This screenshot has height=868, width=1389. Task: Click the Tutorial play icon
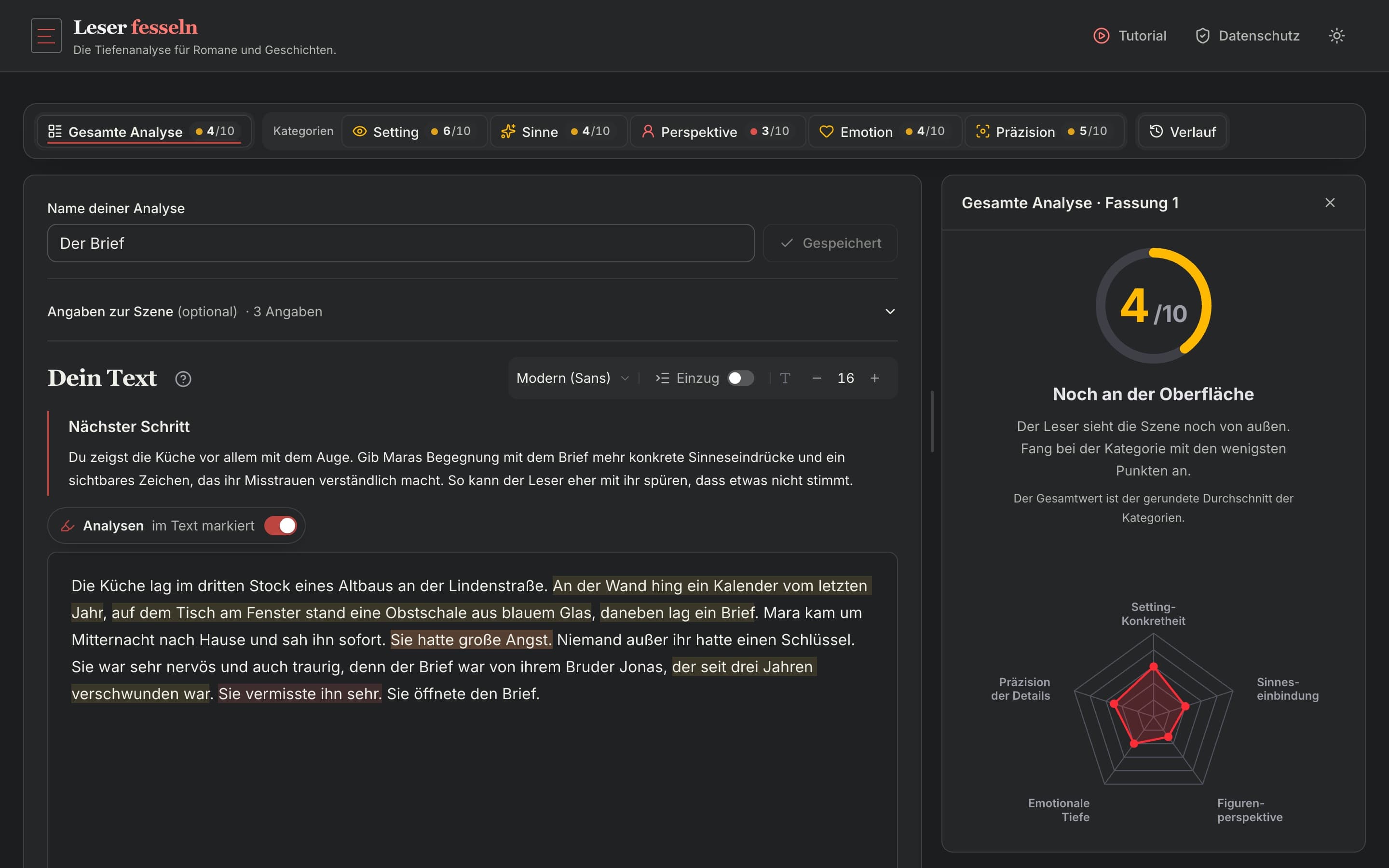coord(1101,36)
